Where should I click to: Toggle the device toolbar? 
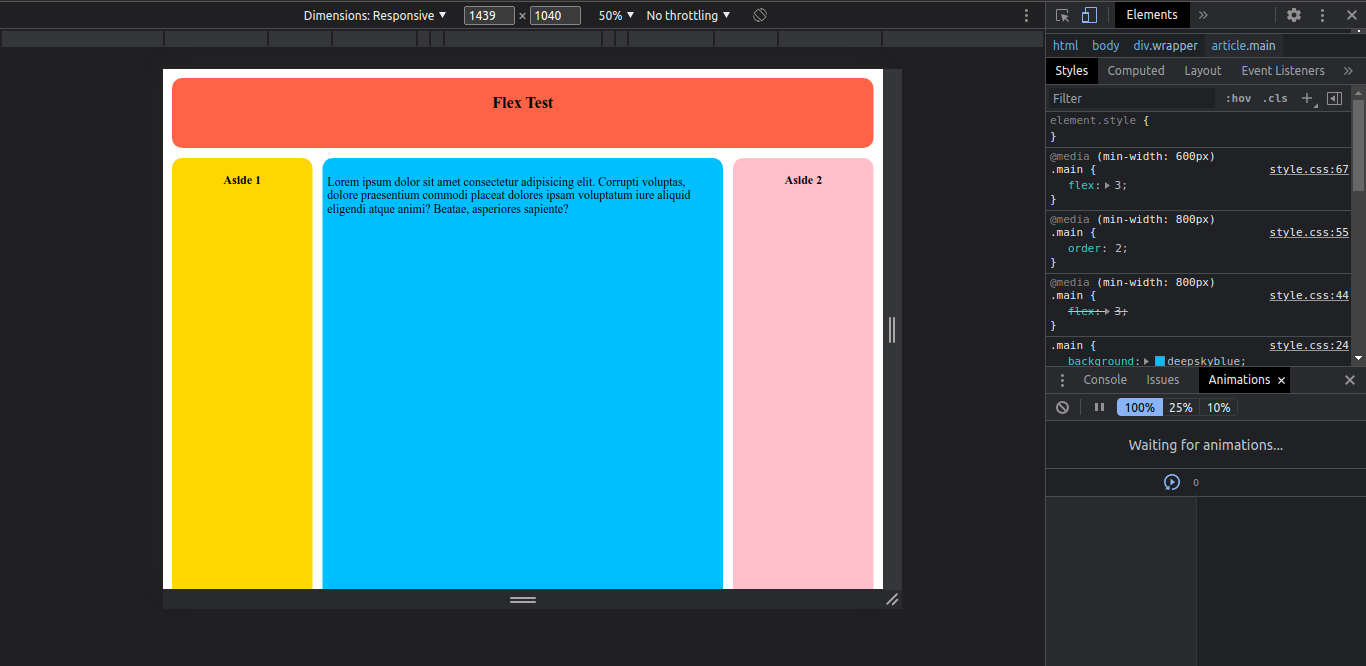coord(1090,14)
